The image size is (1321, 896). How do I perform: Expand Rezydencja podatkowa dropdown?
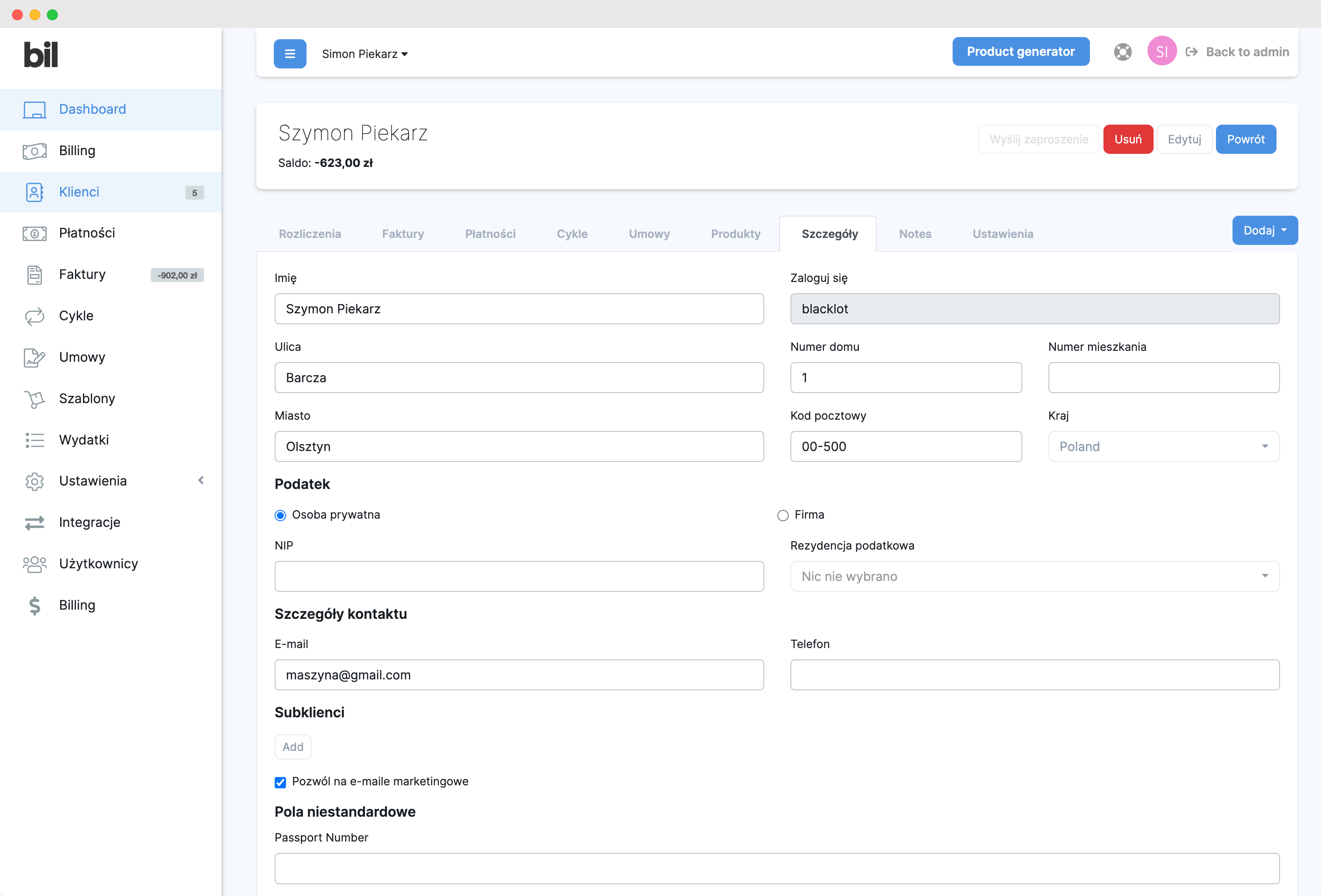pyautogui.click(x=1034, y=577)
